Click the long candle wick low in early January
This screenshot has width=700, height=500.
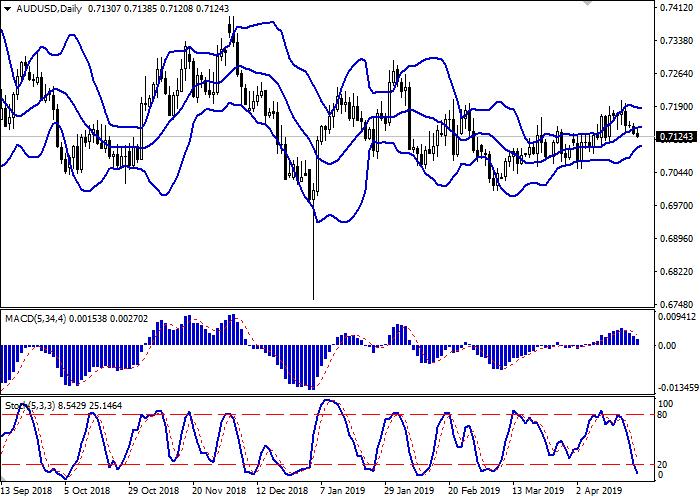tap(313, 298)
